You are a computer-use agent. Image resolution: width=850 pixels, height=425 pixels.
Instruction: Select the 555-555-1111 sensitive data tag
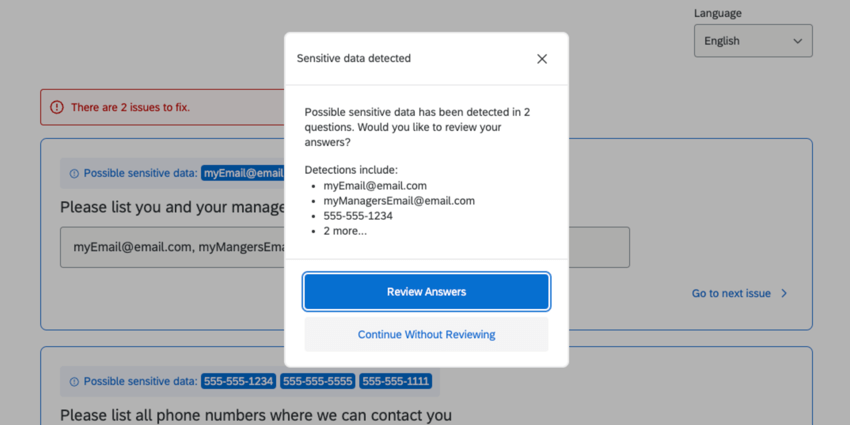tap(396, 381)
